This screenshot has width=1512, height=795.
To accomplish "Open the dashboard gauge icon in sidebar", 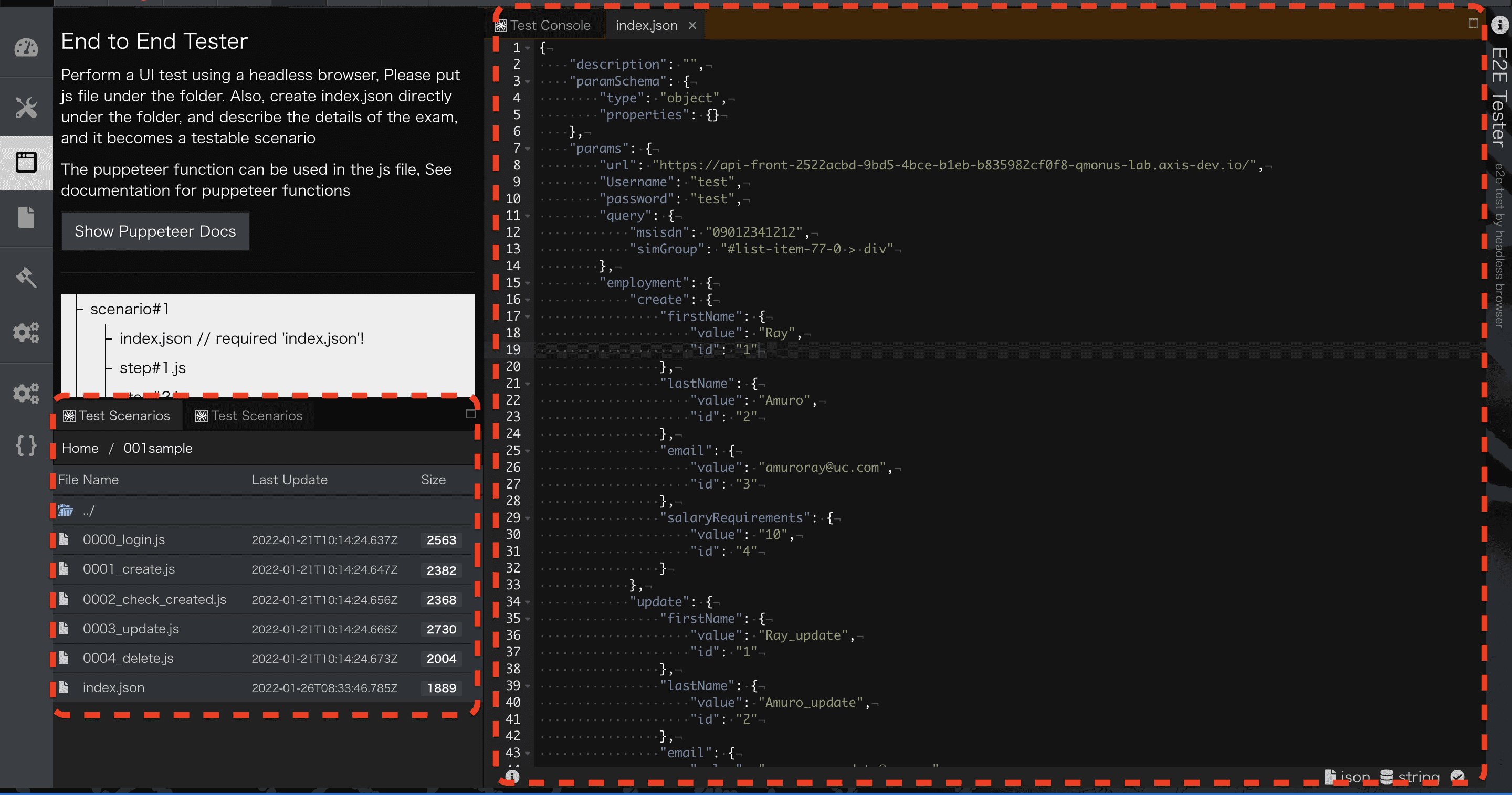I will 26,48.
